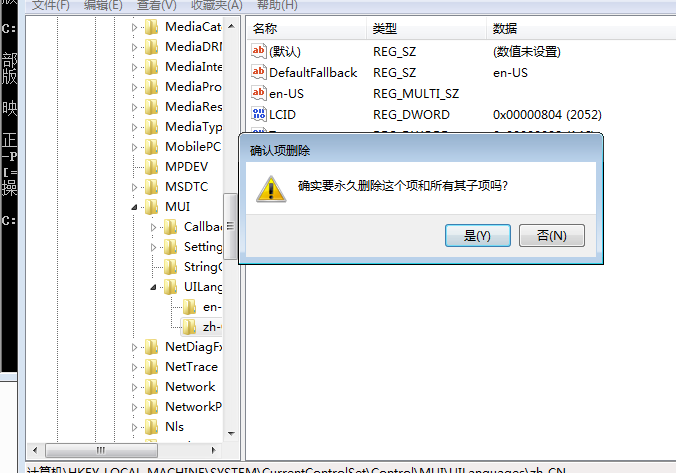Expand the MSDTC tree node
Viewport: 676px width, 473px height.
134,187
